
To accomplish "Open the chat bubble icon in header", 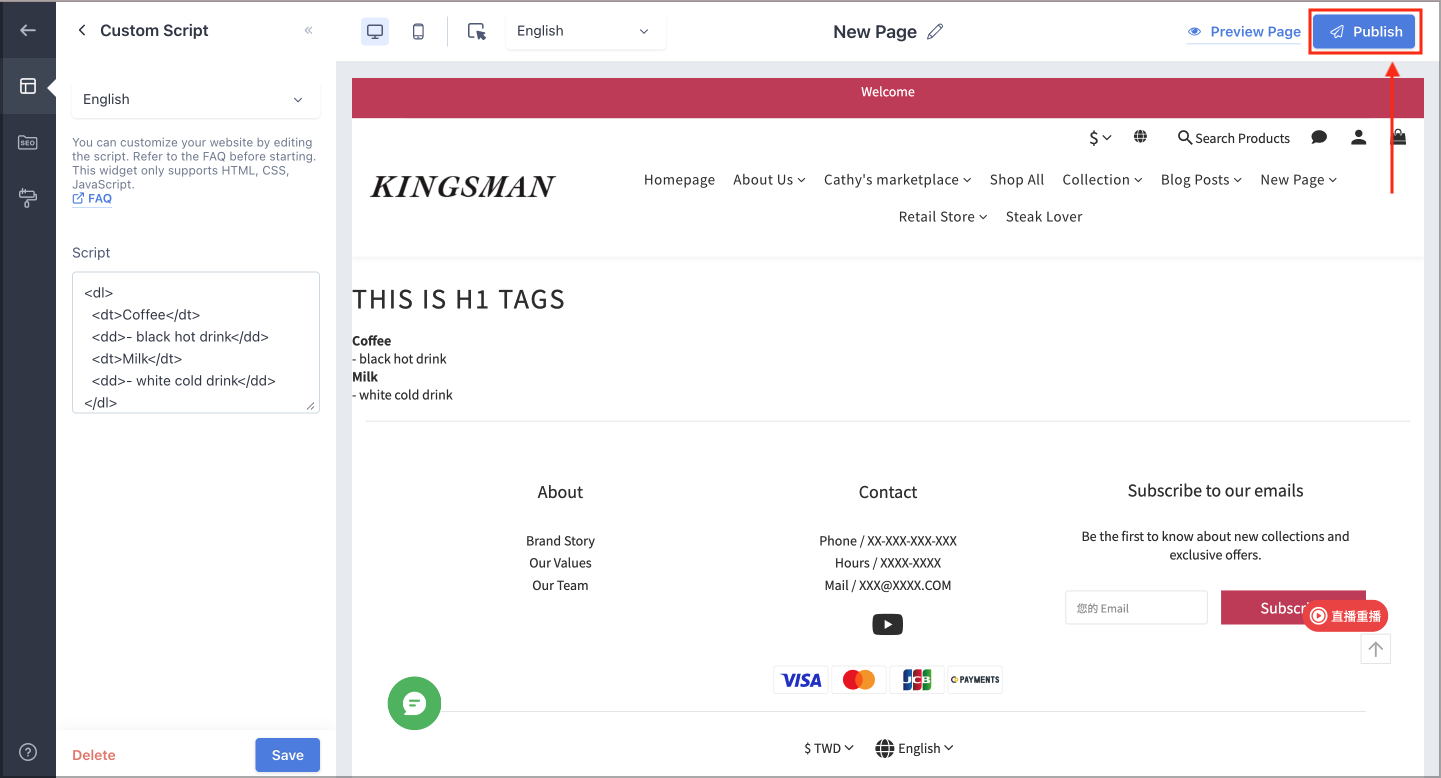I will pyautogui.click(x=1319, y=138).
